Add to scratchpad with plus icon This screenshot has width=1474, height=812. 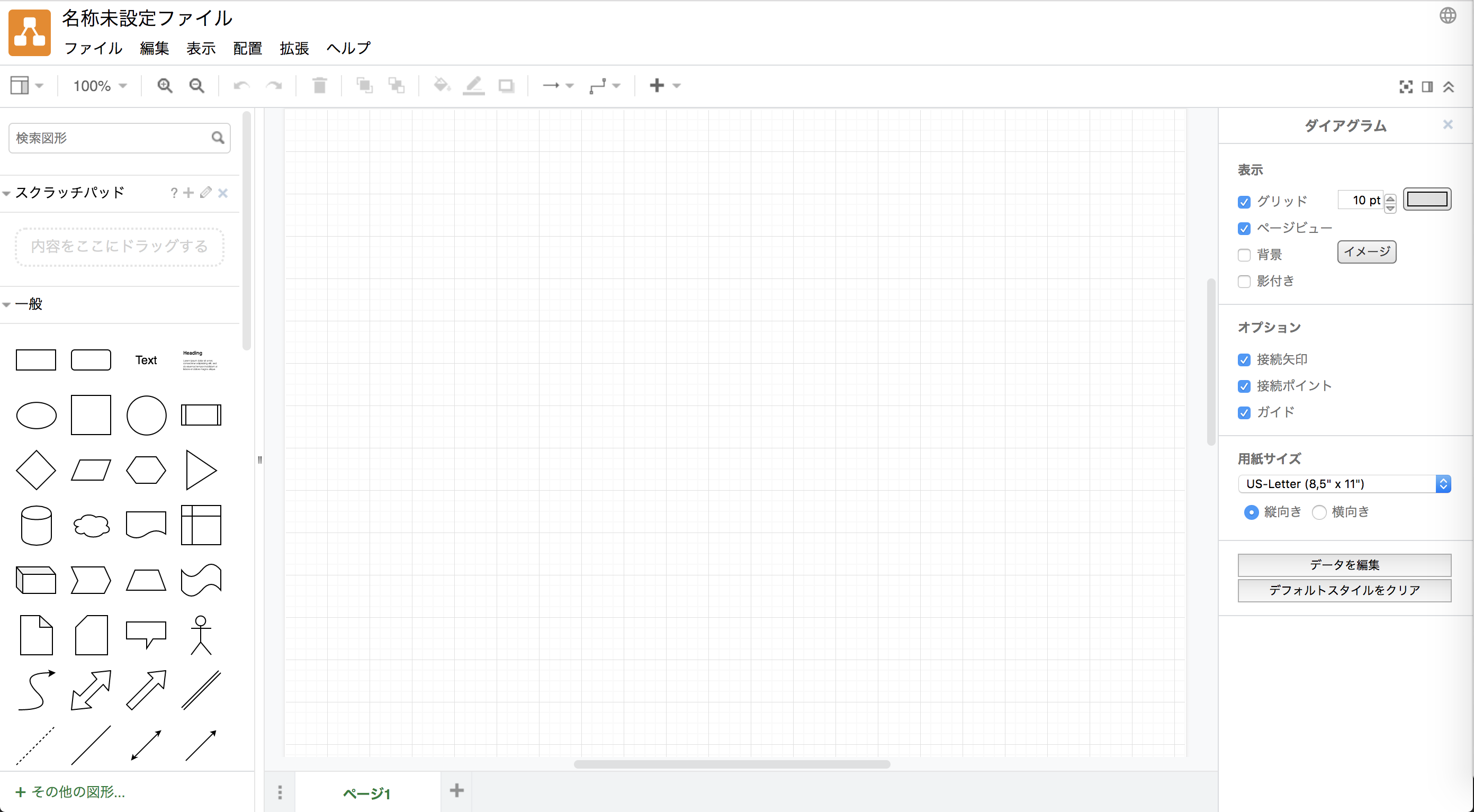pyautogui.click(x=188, y=193)
